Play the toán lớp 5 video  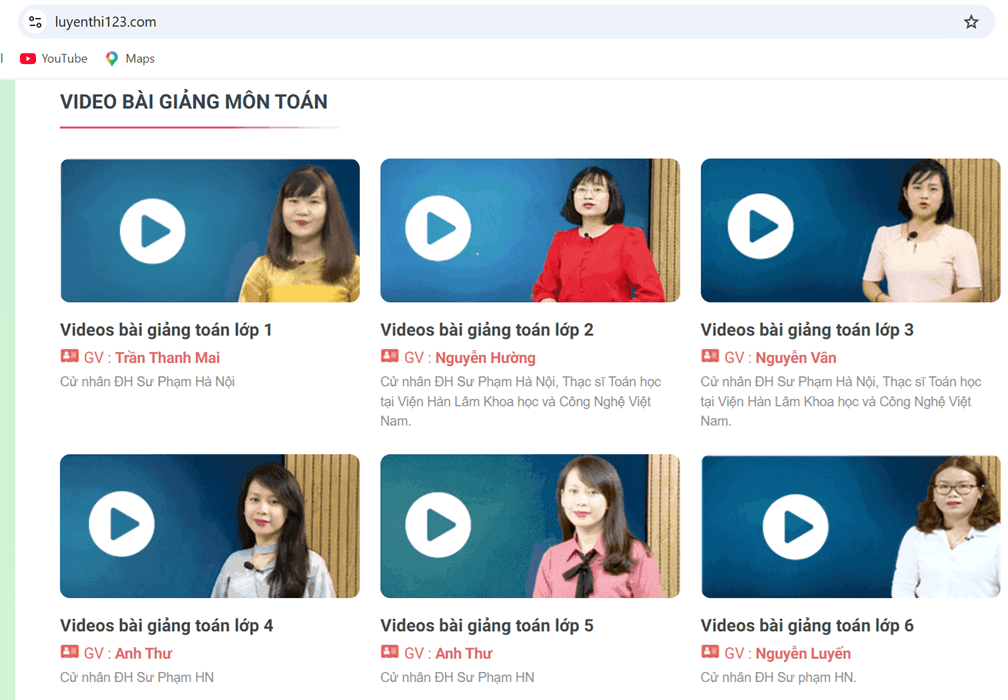click(x=438, y=525)
